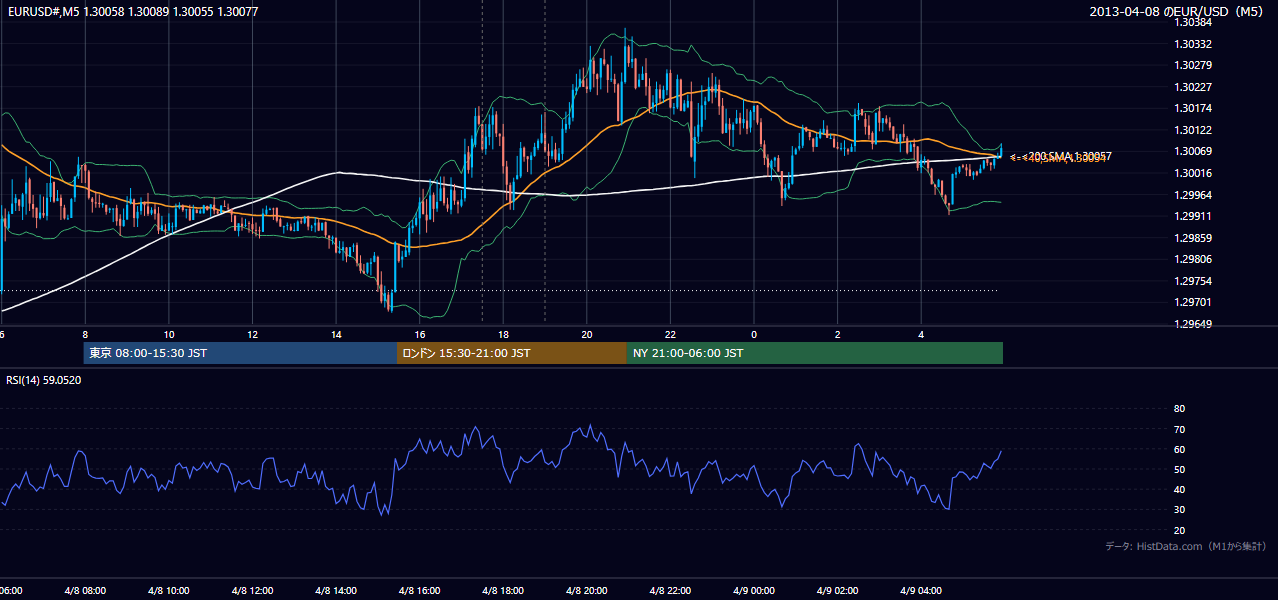Click the NY 21:00-06:00 JST session bar
Screen dimensions: 1278x600
pos(815,353)
